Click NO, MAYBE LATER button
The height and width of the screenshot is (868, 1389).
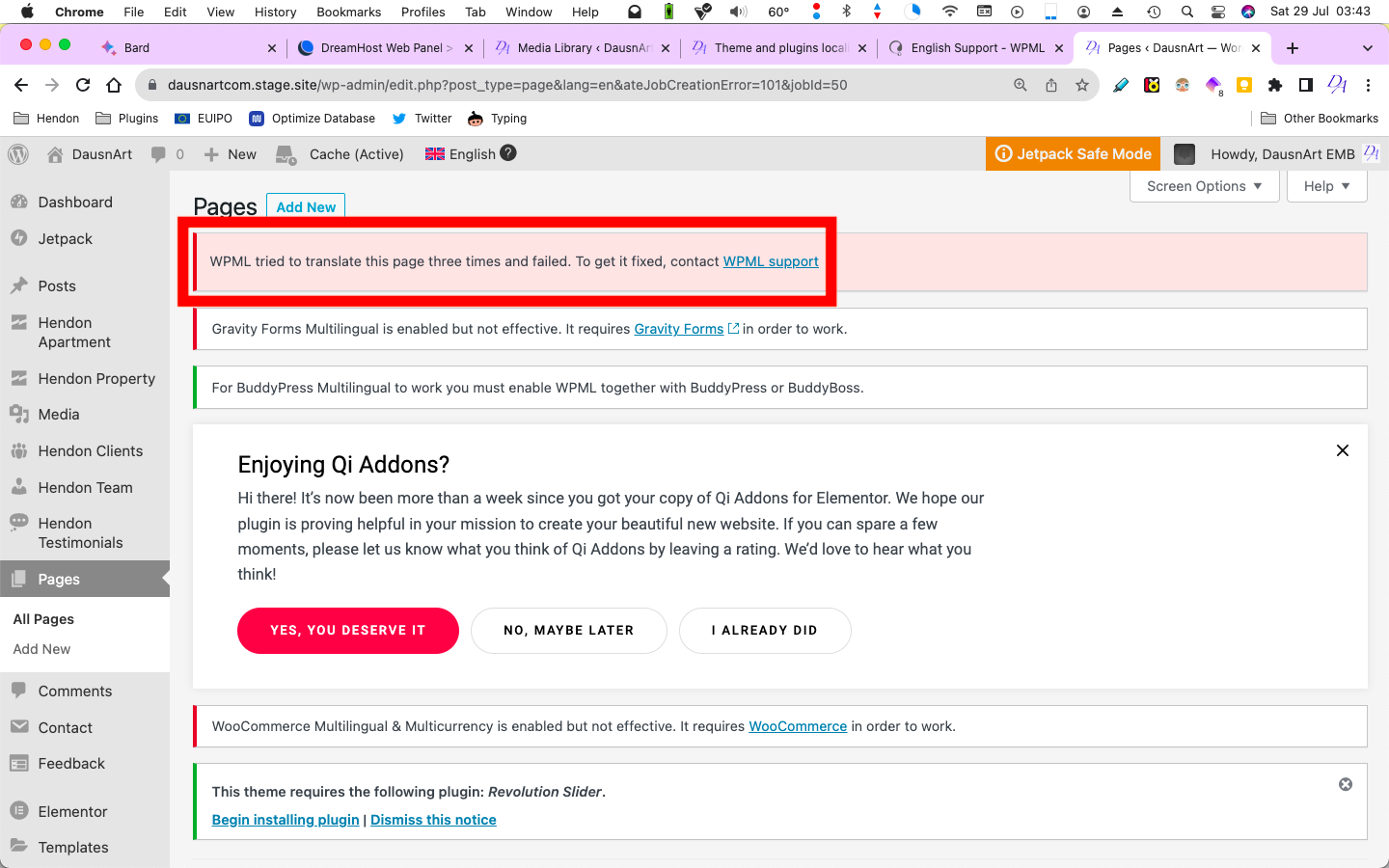click(569, 631)
